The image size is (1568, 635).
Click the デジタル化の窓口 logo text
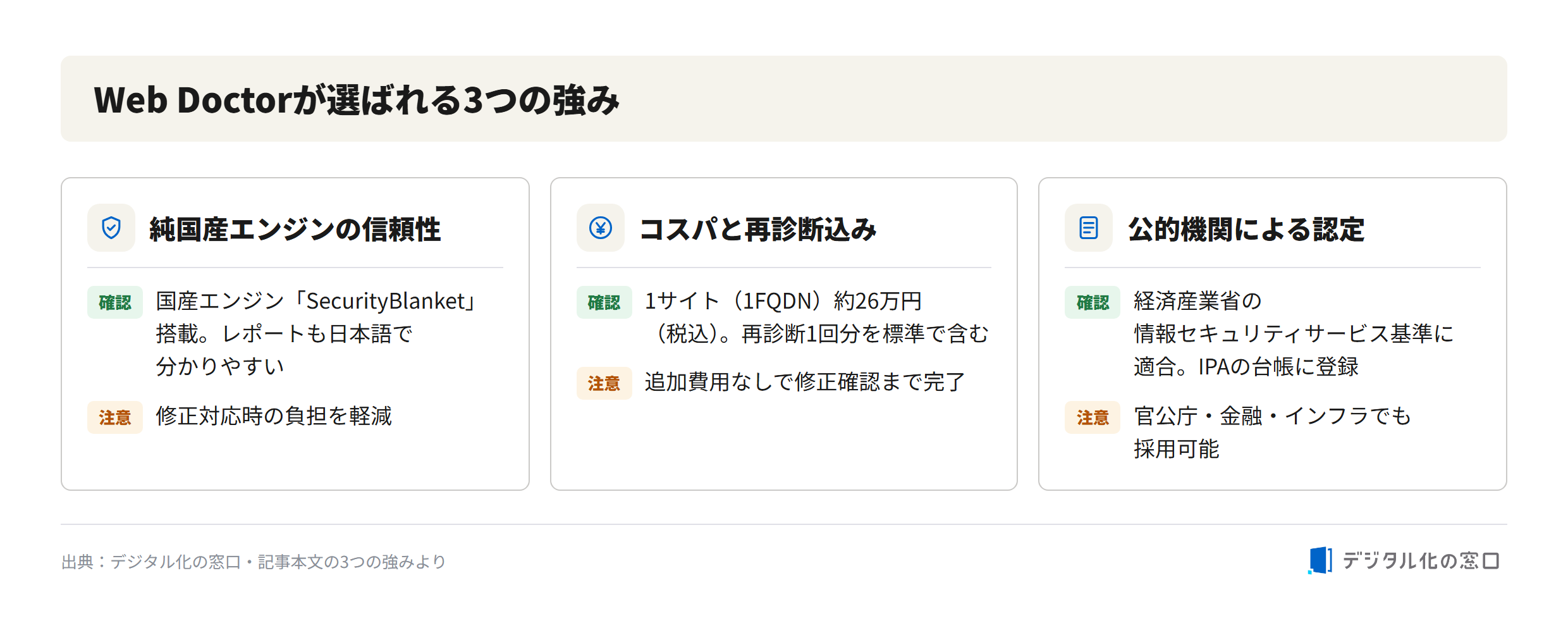point(1421,561)
